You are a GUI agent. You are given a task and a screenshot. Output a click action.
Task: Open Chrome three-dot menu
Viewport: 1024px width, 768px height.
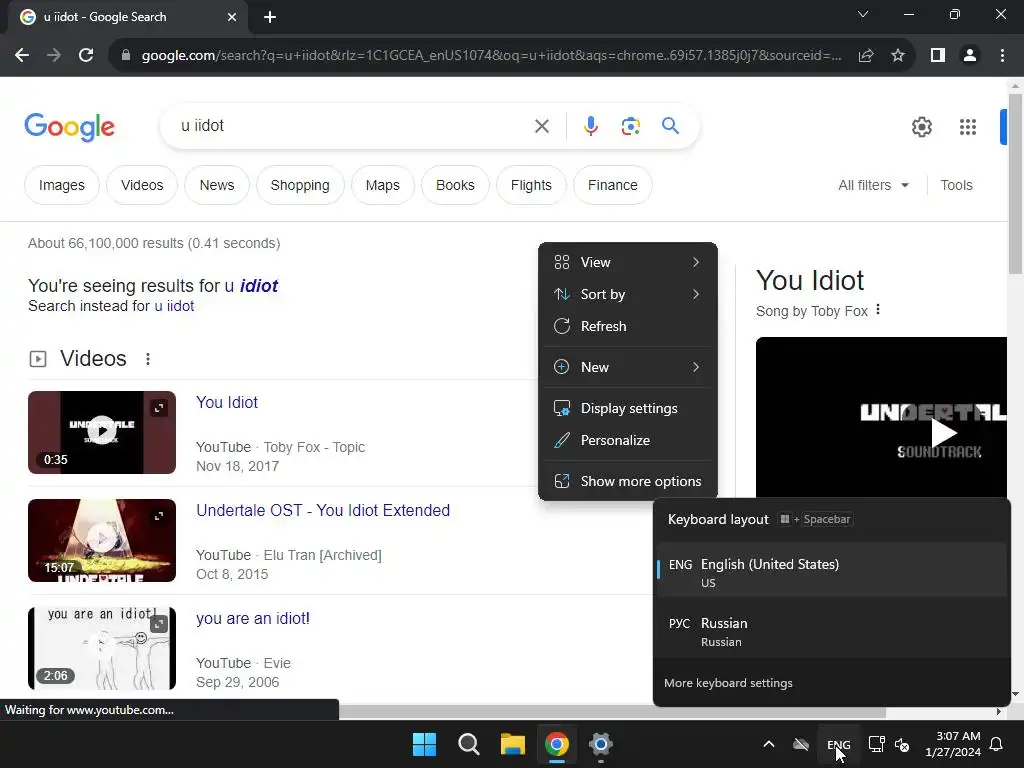(1002, 56)
